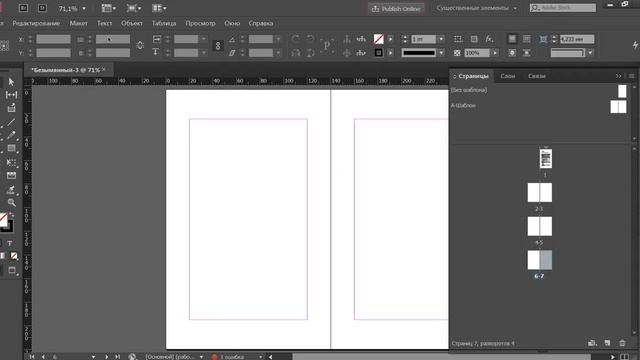Toggle wrap around bounding box button
Screen dimensions: 640x360
tap(527, 39)
